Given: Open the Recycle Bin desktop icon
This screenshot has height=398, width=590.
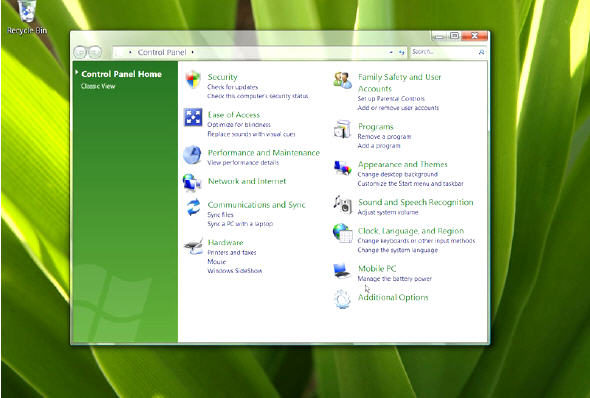Looking at the screenshot, I should point(27,17).
